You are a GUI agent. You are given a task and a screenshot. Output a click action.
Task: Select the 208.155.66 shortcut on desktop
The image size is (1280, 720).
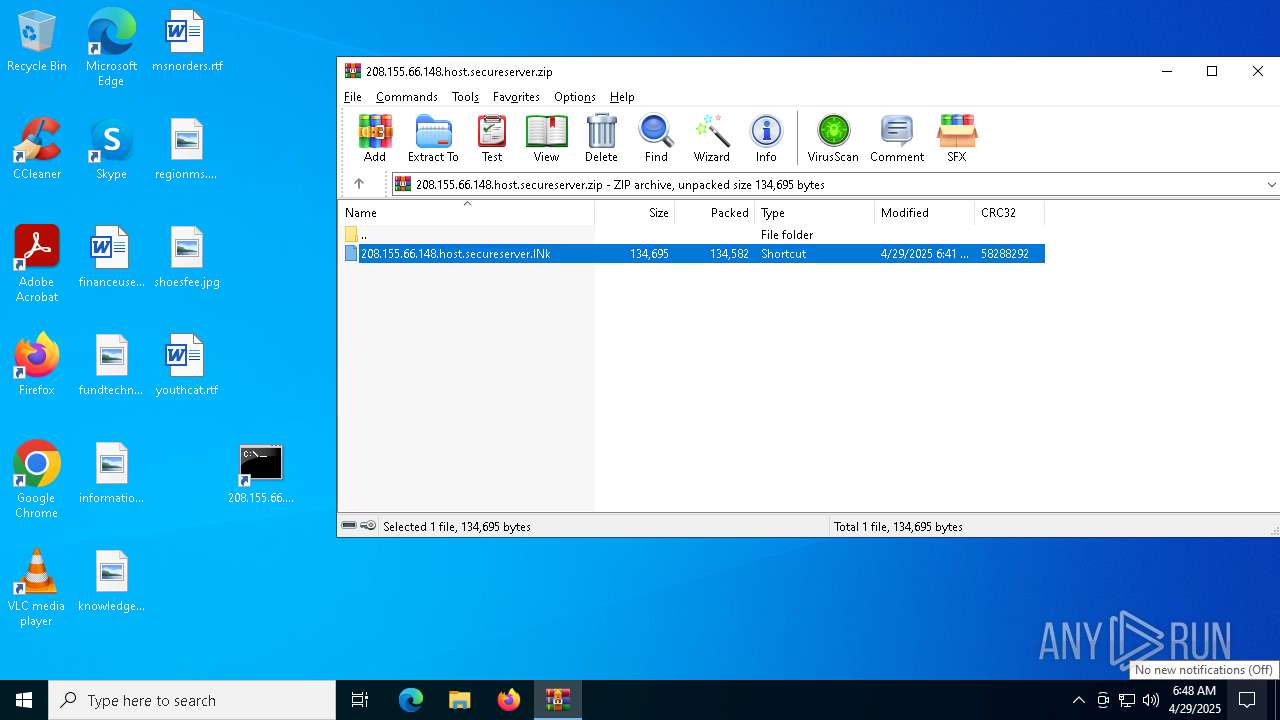click(x=261, y=474)
